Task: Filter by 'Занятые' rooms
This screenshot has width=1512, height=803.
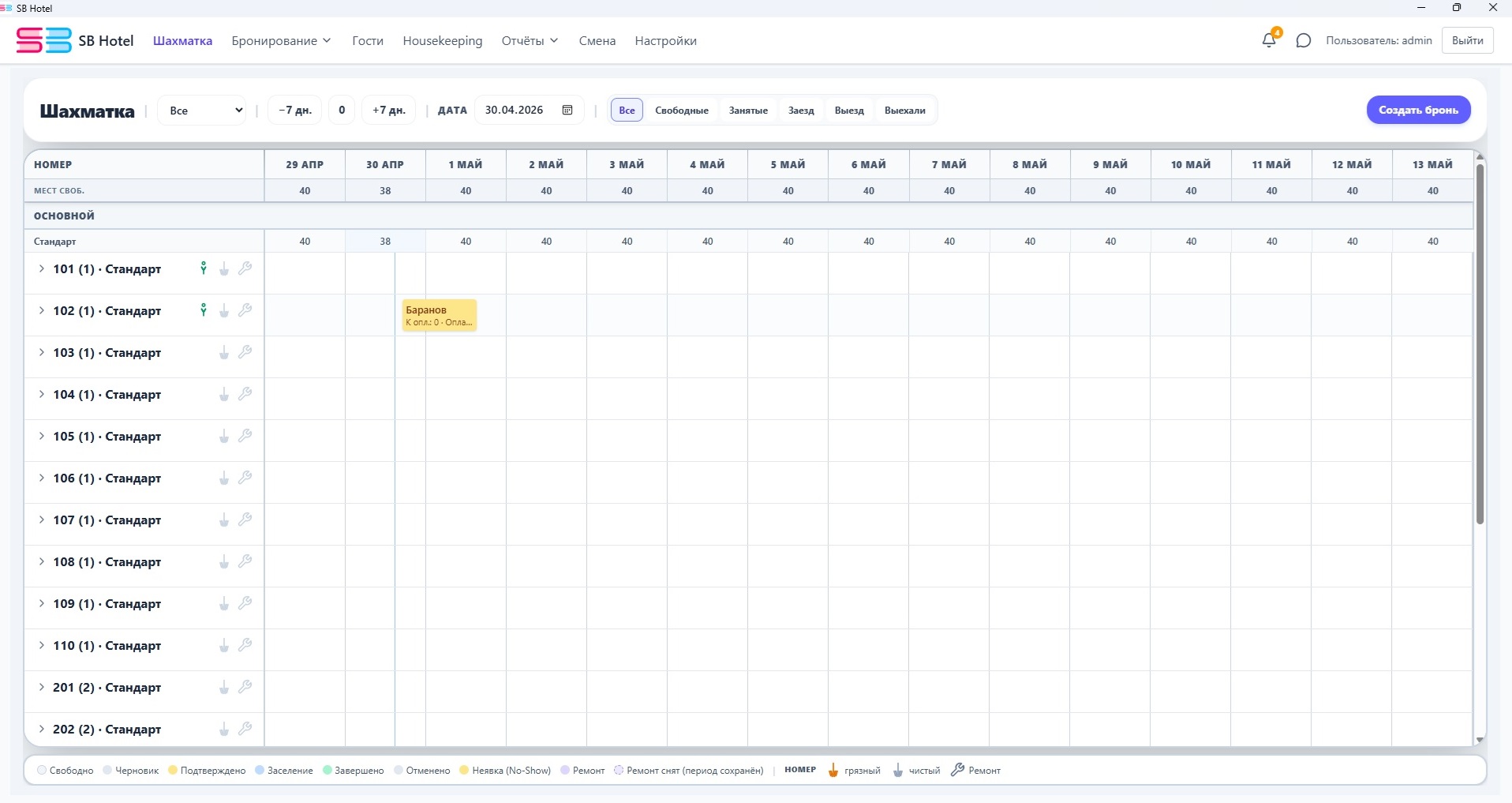Action: (x=748, y=111)
